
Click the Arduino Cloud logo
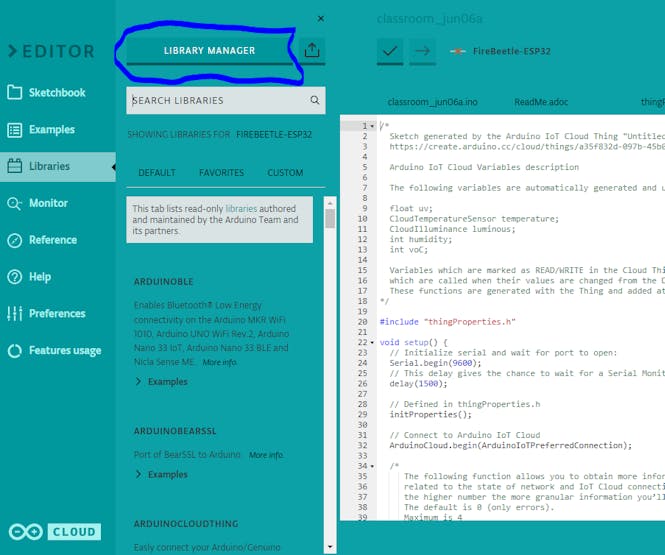coord(55,532)
